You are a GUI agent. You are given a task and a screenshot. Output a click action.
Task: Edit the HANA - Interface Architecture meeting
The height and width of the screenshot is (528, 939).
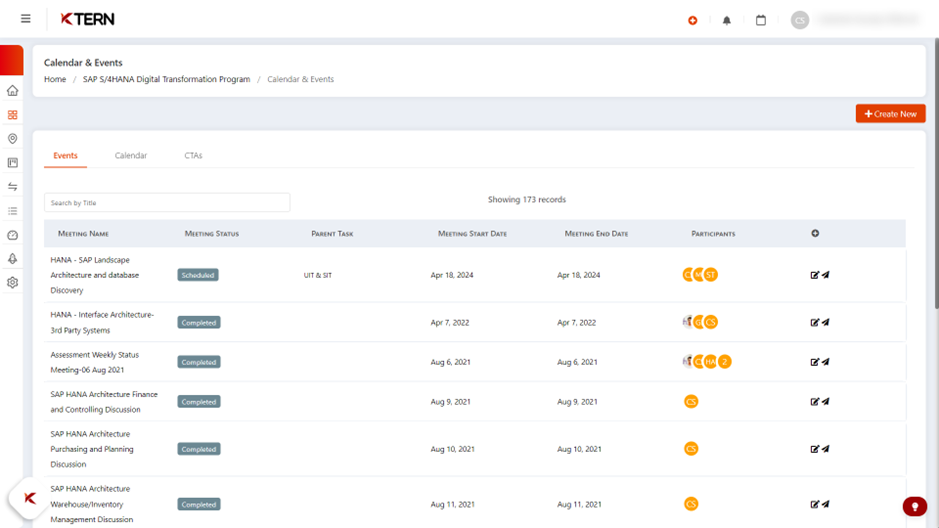point(814,322)
